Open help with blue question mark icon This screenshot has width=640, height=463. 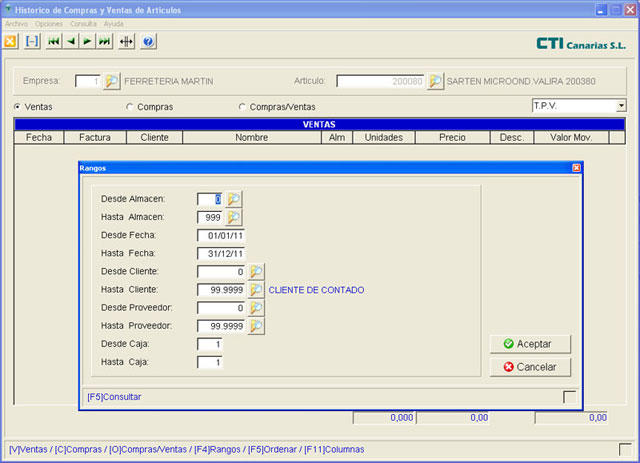pyautogui.click(x=149, y=42)
